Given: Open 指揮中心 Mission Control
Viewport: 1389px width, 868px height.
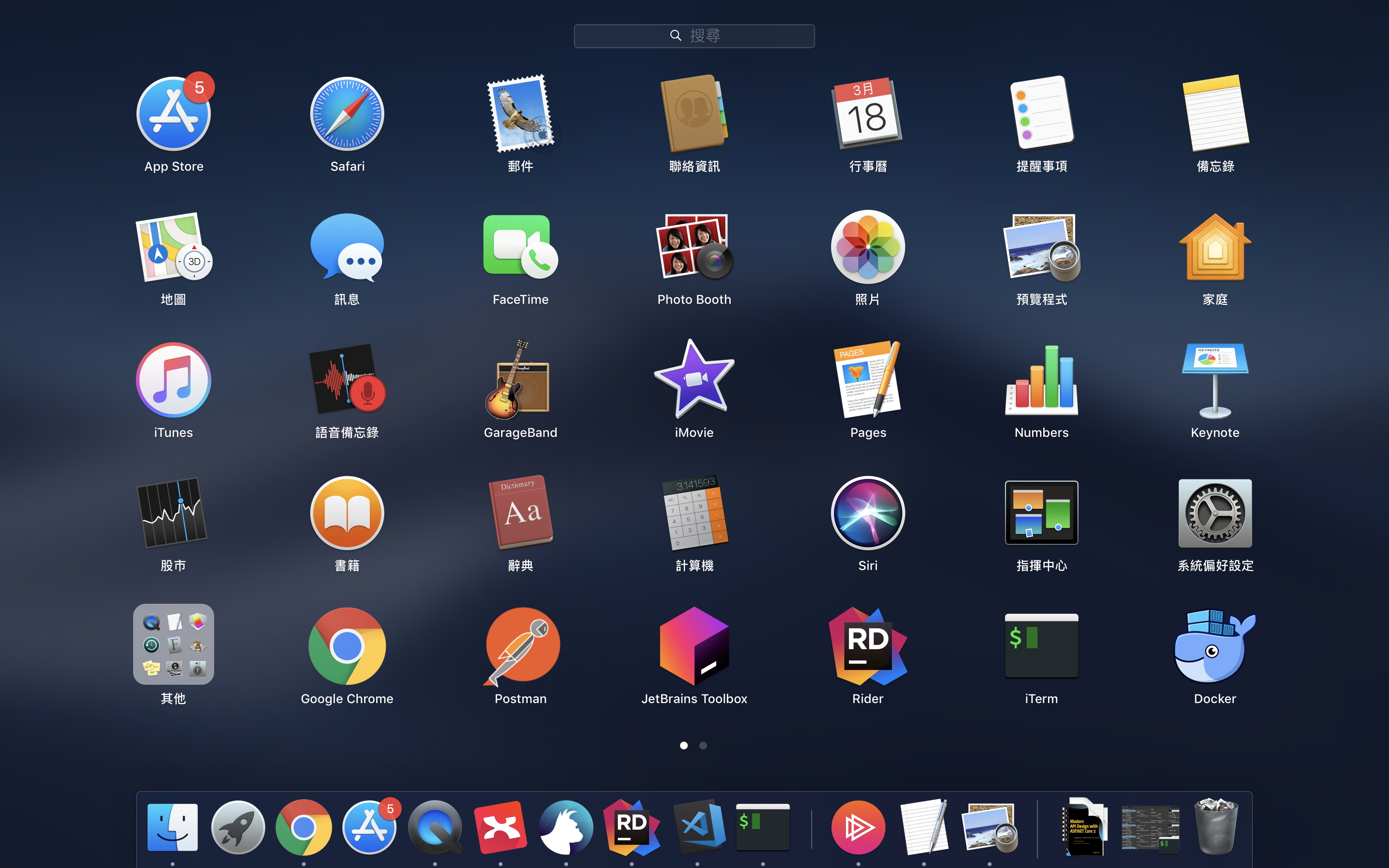Looking at the screenshot, I should tap(1041, 513).
